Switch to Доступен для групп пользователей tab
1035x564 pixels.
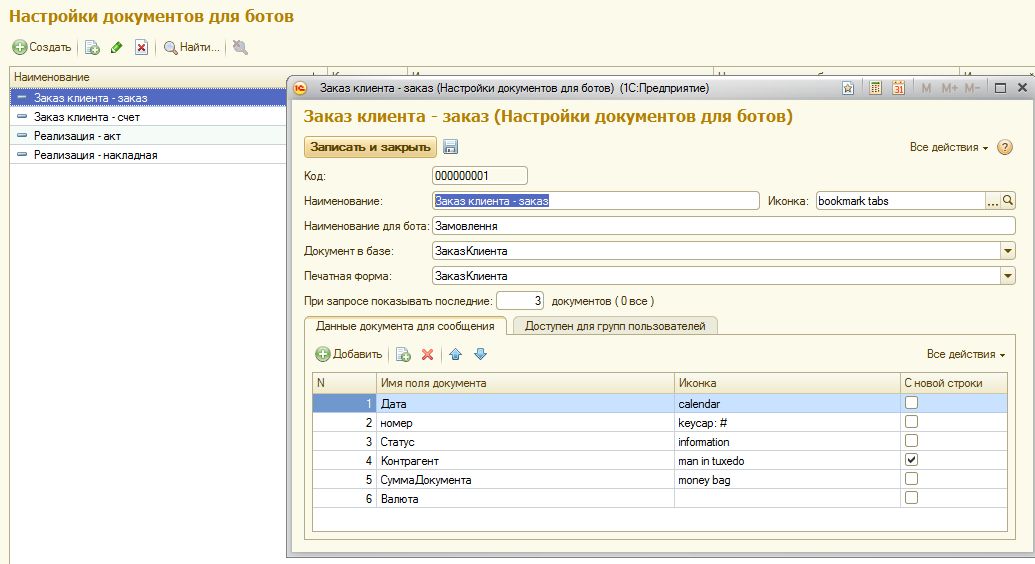(615, 326)
